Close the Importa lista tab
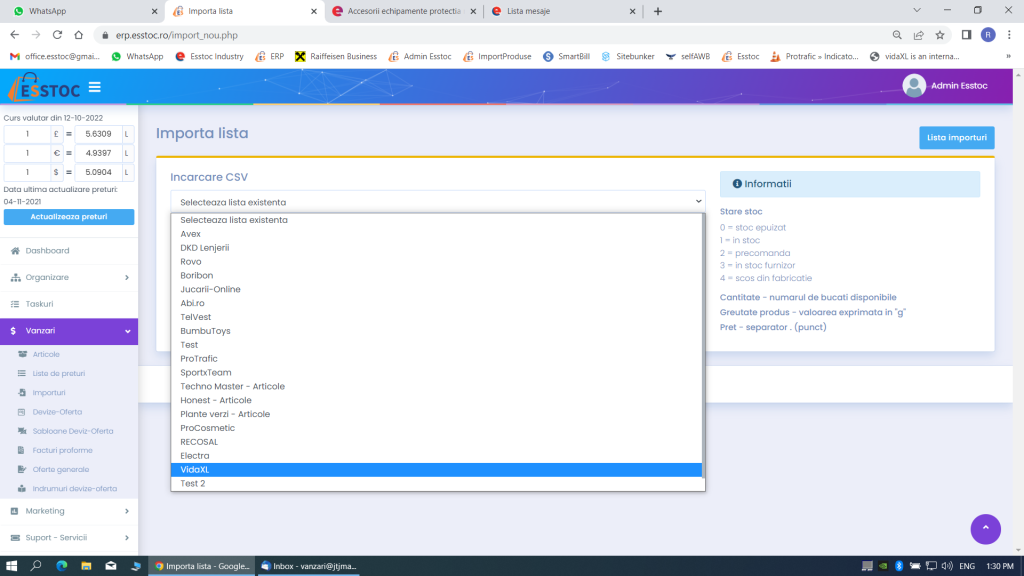1024x576 pixels. (x=313, y=11)
